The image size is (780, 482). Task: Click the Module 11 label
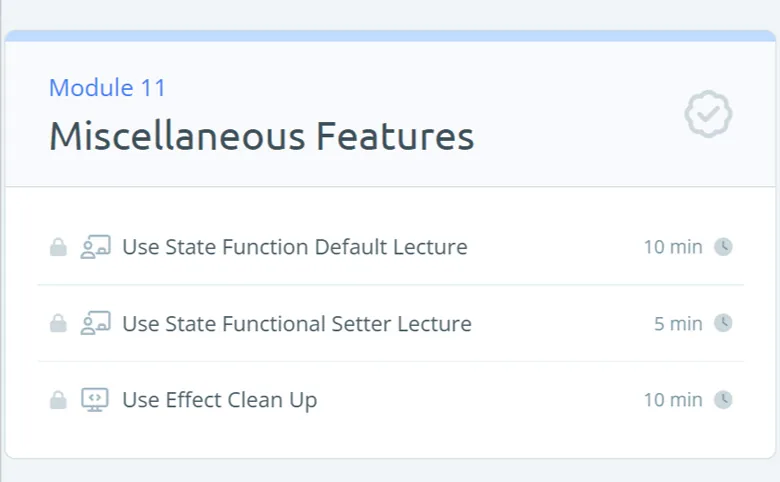click(107, 88)
